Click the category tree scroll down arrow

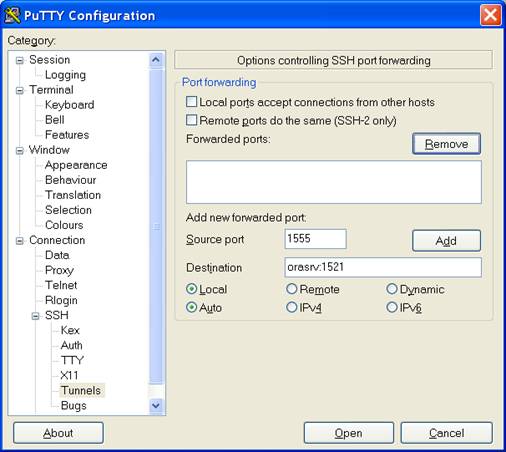(156, 406)
